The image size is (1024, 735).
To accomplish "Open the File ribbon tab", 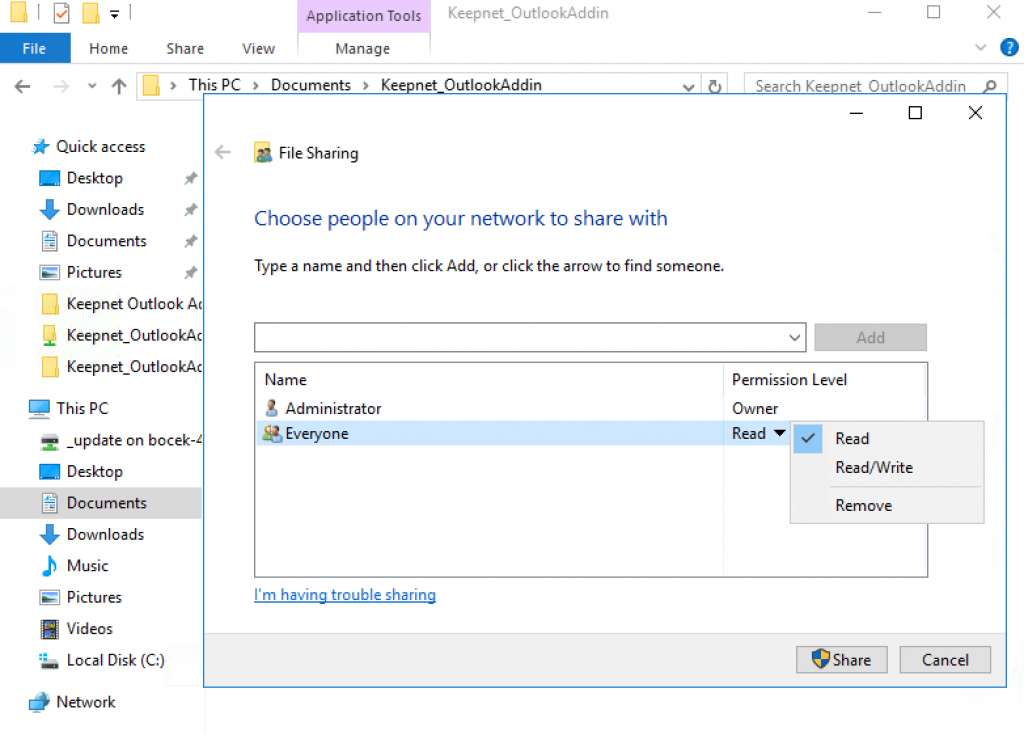I will [35, 48].
